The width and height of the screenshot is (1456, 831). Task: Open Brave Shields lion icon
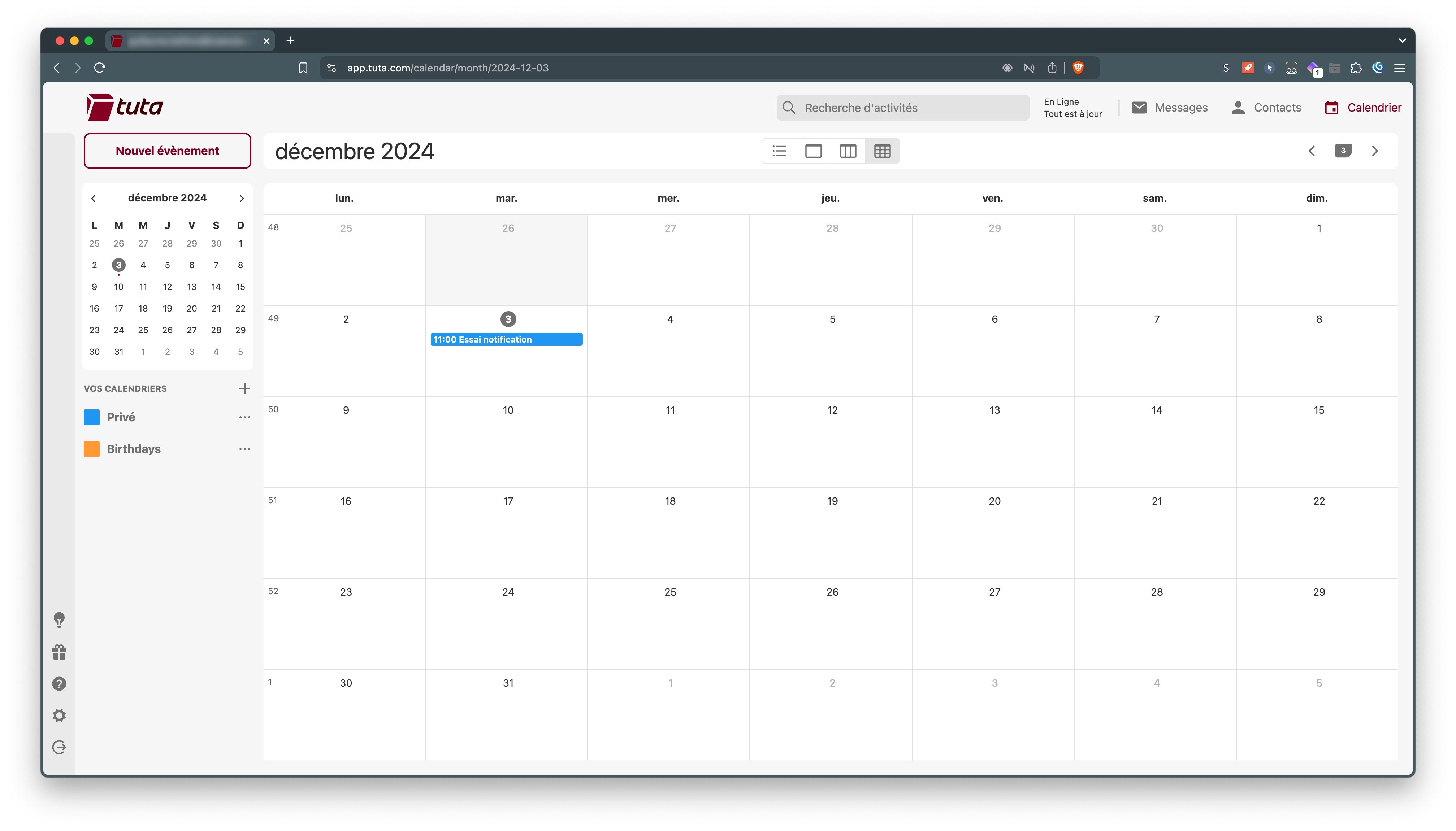1078,68
